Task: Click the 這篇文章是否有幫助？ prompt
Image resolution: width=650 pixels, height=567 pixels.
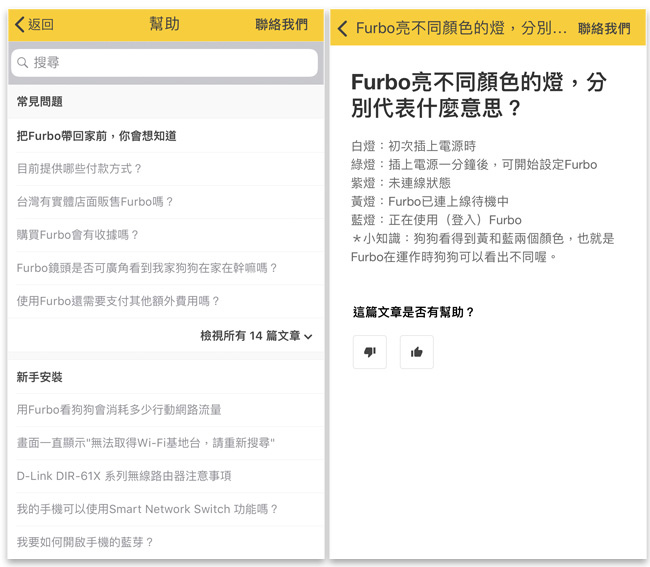Action: 413,312
